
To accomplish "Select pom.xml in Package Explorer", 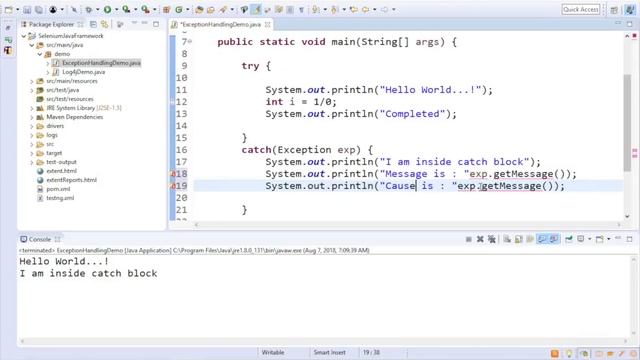I will pos(58,189).
